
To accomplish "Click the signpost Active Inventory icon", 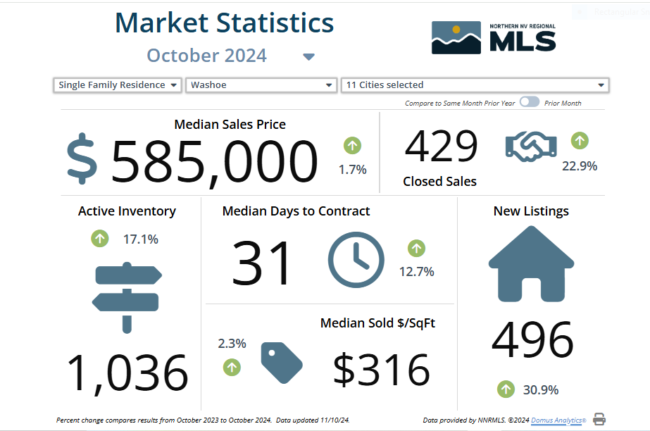I will point(126,297).
